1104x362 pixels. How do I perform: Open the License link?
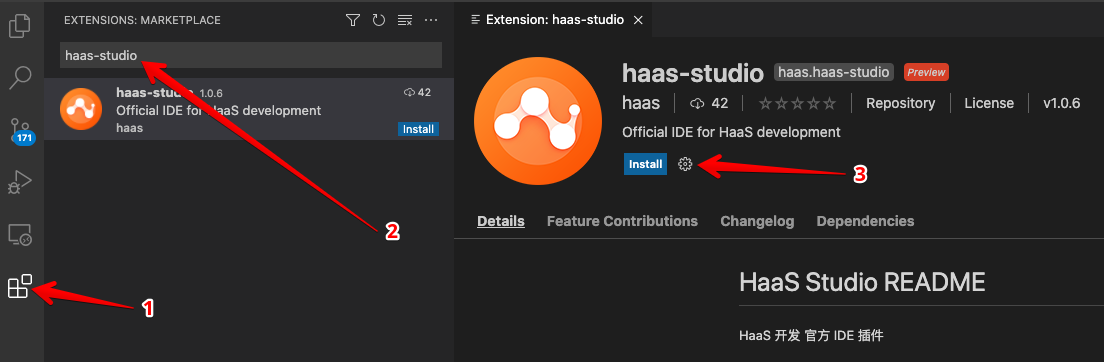[x=989, y=104]
